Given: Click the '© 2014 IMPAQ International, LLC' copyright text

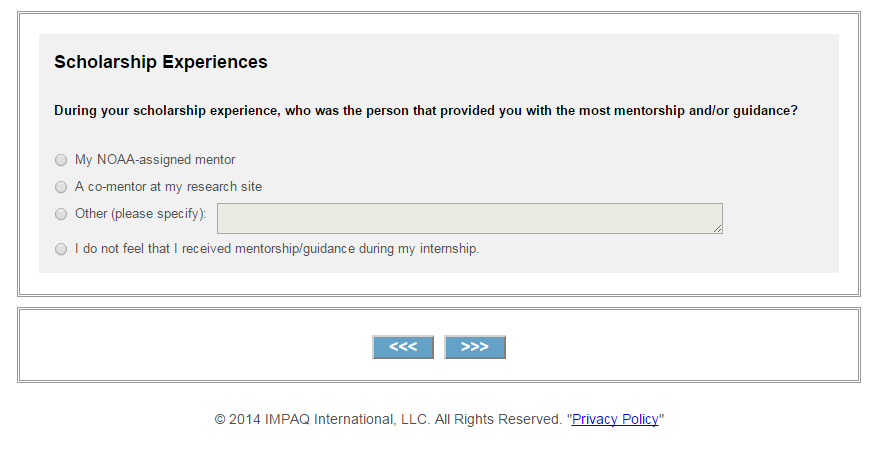Looking at the screenshot, I should 322,420.
